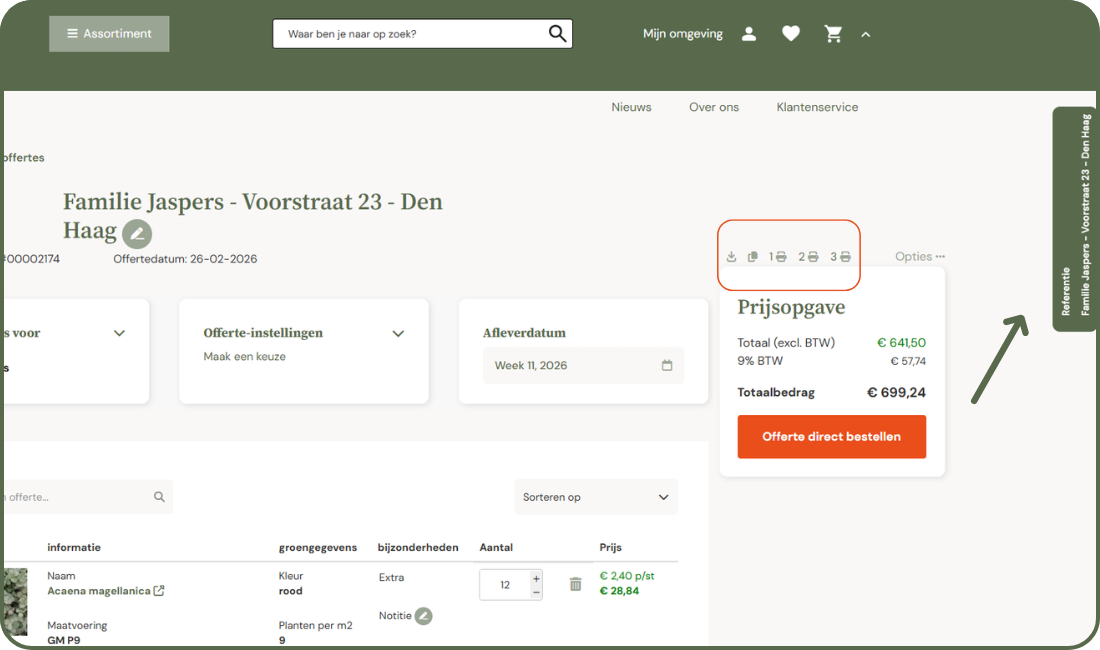Click the copy/duplicate offerte icon
Screen dimensions: 1100x650
coord(753,256)
